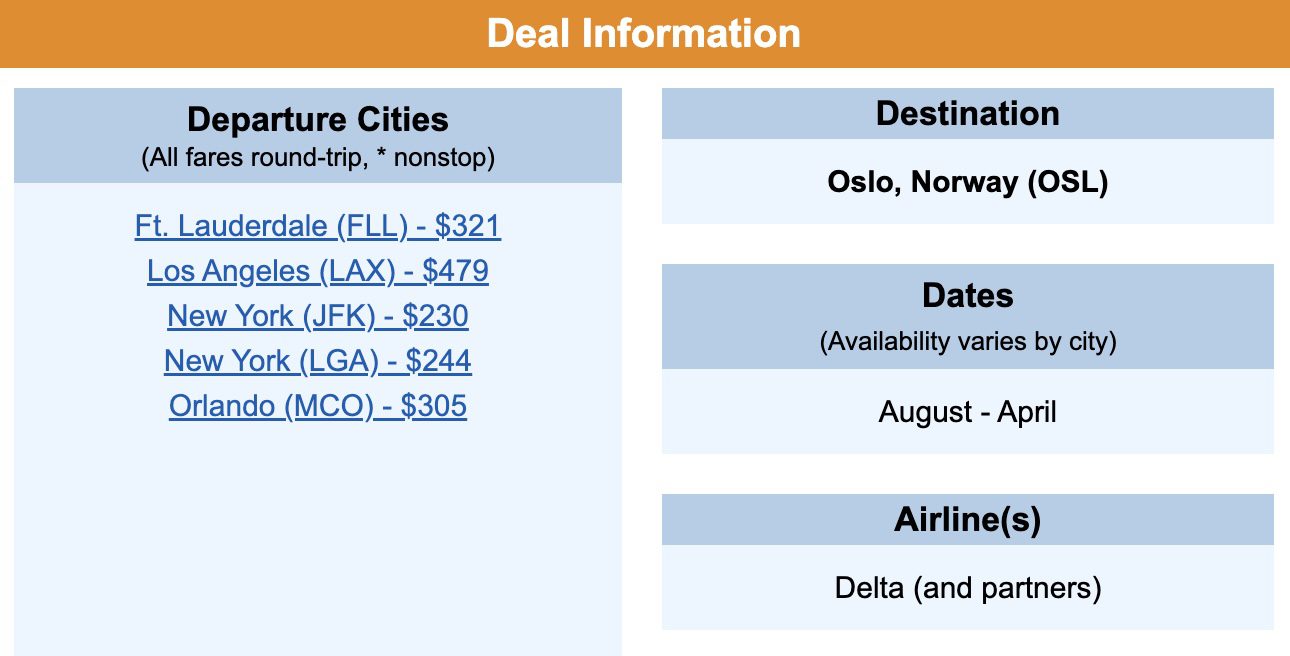Click the Destination section header
Screen dimensions: 1290x656
pyautogui.click(x=969, y=113)
